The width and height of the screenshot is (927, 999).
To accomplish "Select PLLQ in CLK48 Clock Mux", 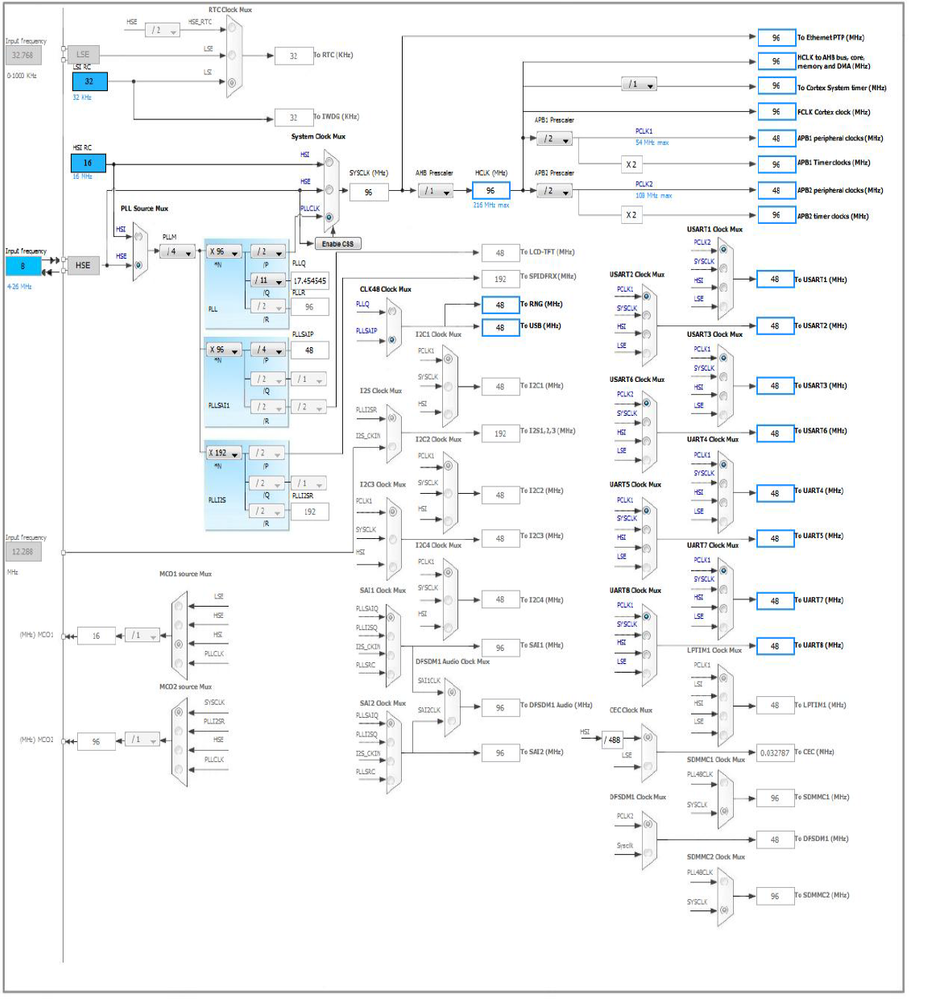I will [392, 312].
